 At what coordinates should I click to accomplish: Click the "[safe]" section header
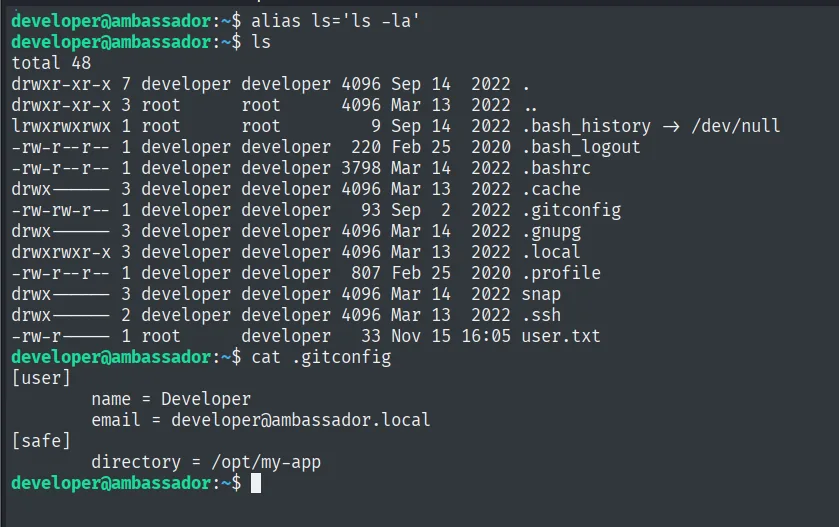coord(41,441)
